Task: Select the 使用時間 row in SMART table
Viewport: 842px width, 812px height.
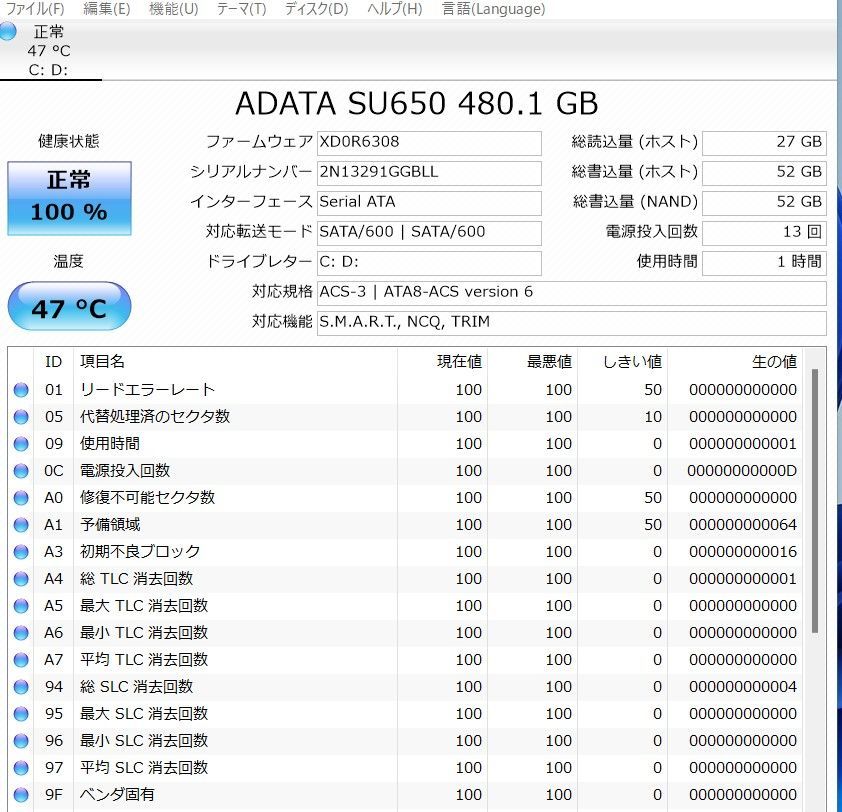Action: pyautogui.click(x=405, y=444)
